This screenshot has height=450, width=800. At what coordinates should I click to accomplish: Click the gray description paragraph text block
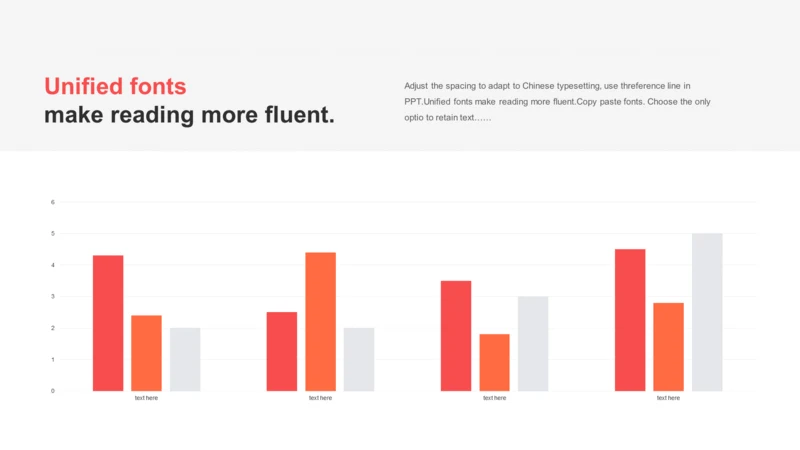pos(557,102)
